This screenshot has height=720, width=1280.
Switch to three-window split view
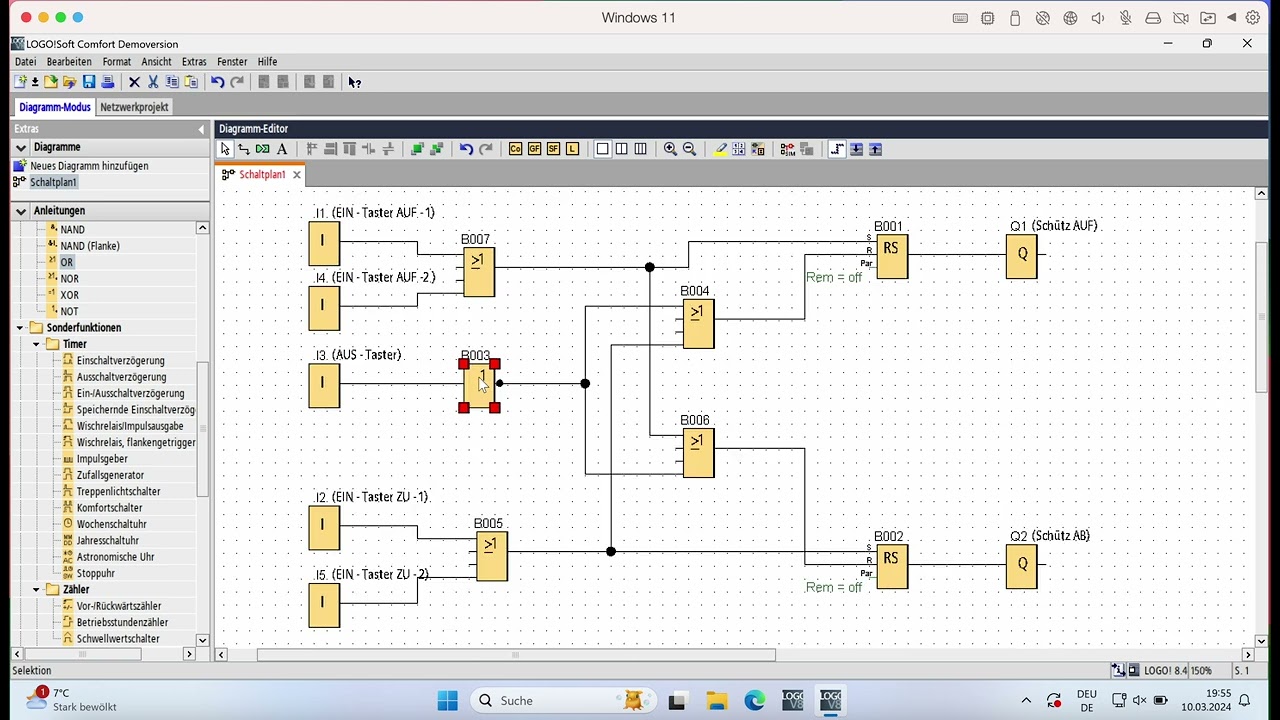(x=640, y=149)
